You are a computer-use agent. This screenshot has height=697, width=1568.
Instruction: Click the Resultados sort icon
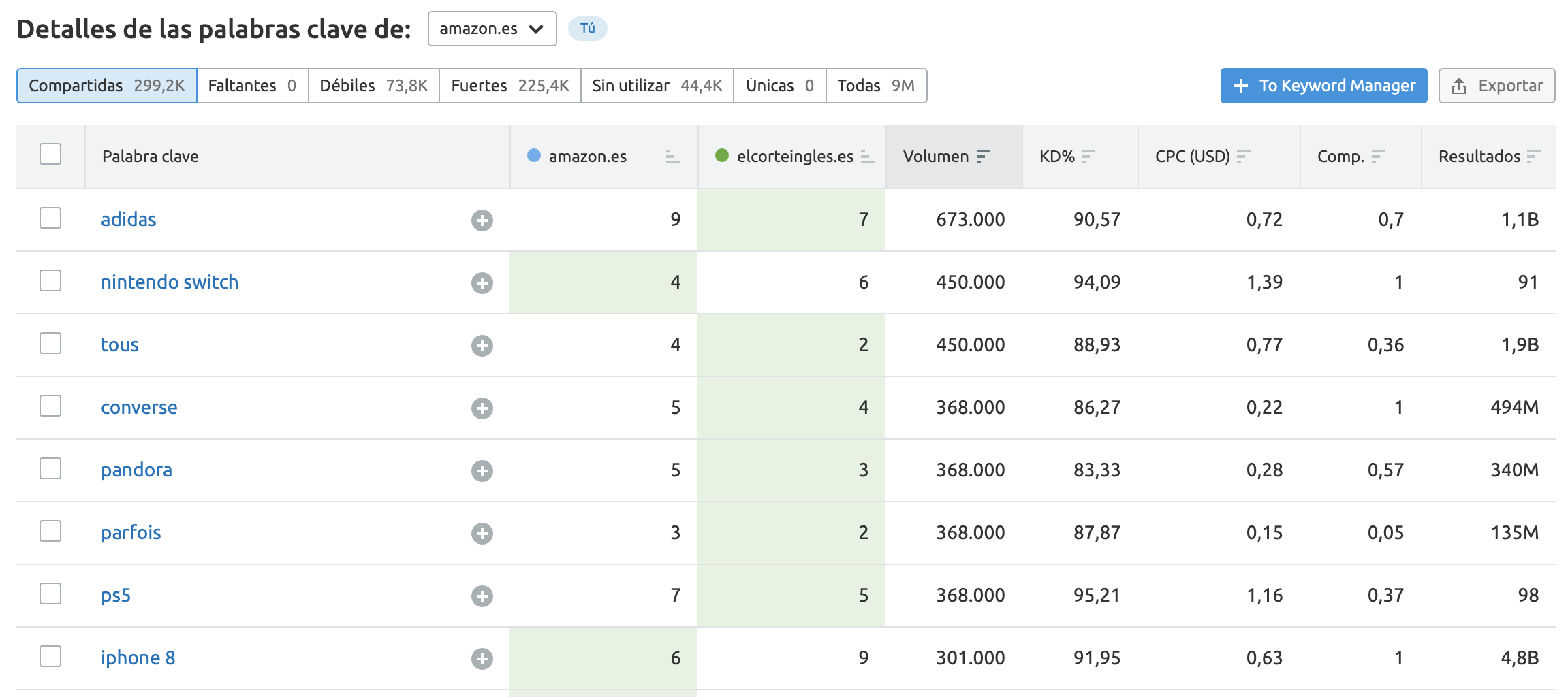(1533, 157)
